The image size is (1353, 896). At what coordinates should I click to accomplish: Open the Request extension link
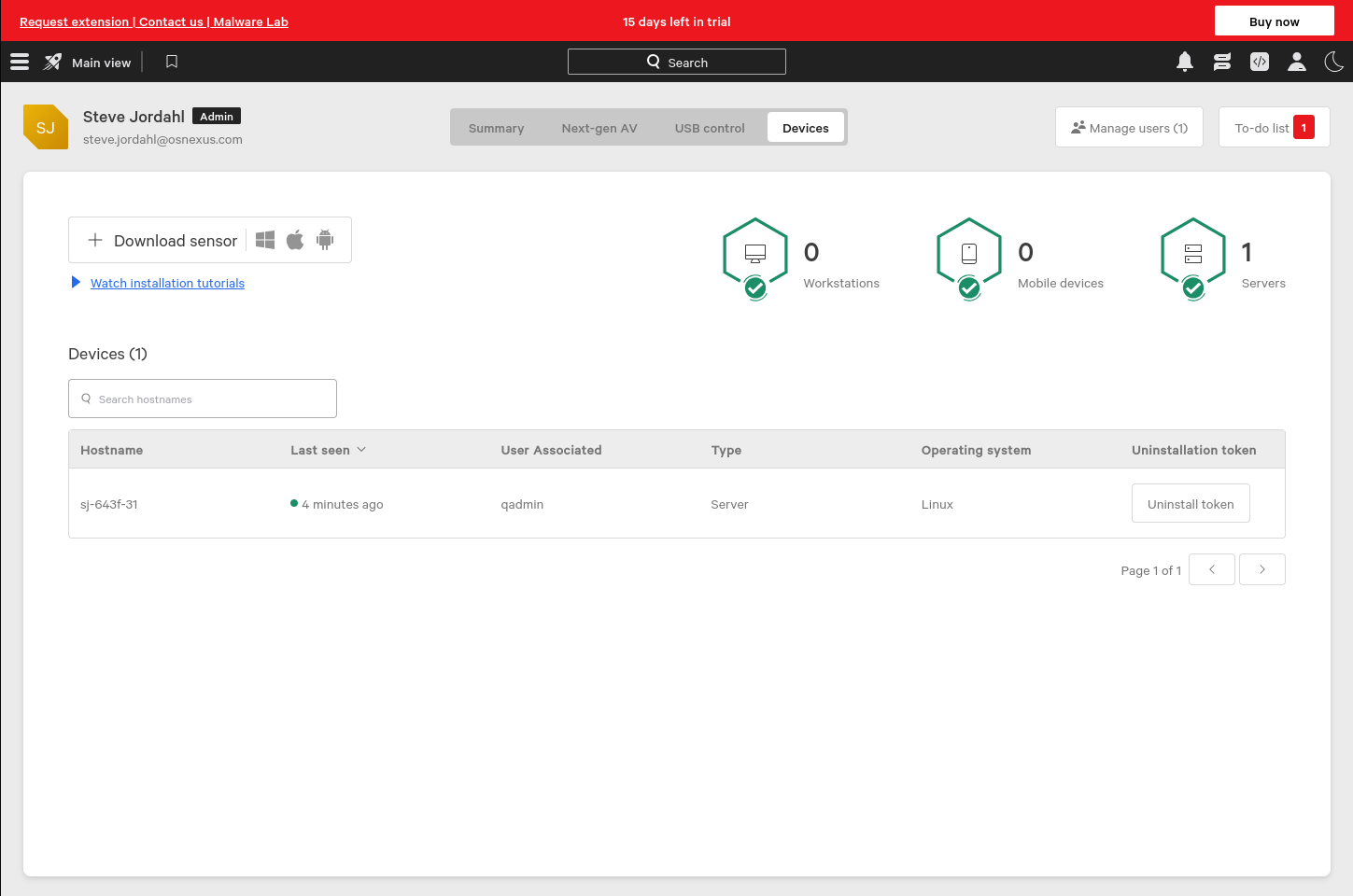[x=74, y=21]
